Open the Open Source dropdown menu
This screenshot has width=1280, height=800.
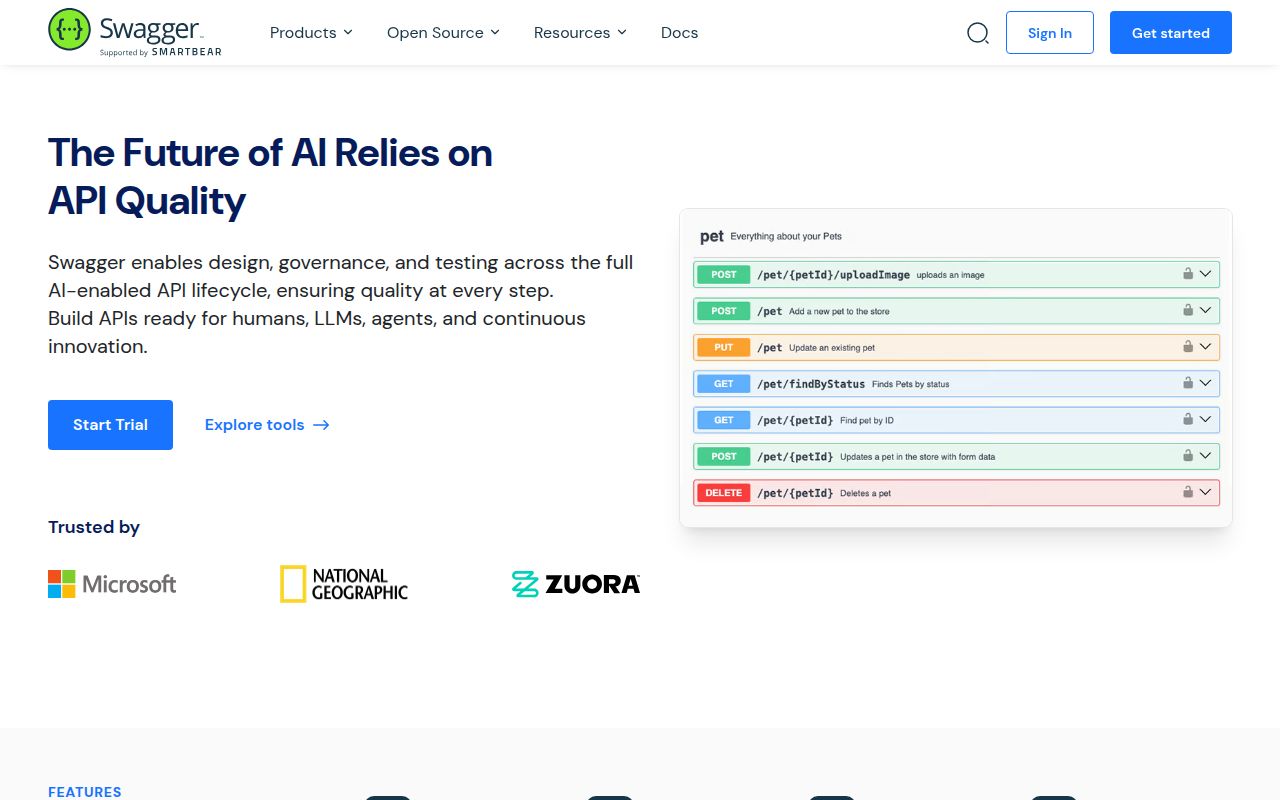(443, 33)
